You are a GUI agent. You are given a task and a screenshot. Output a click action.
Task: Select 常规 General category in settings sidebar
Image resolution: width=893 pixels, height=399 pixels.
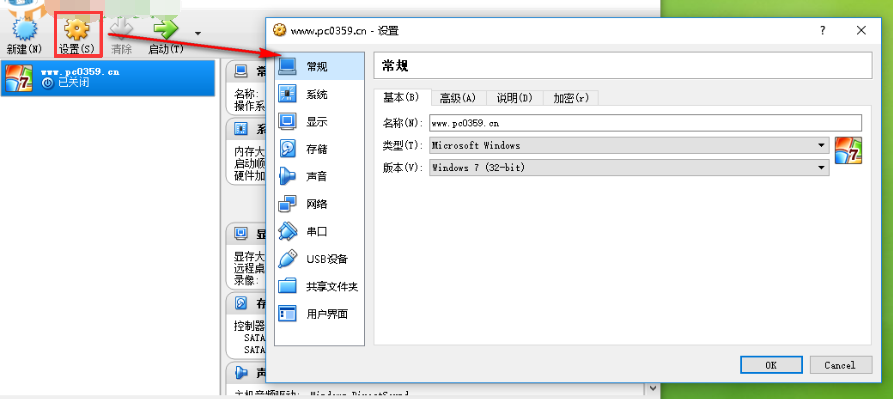coord(319,67)
